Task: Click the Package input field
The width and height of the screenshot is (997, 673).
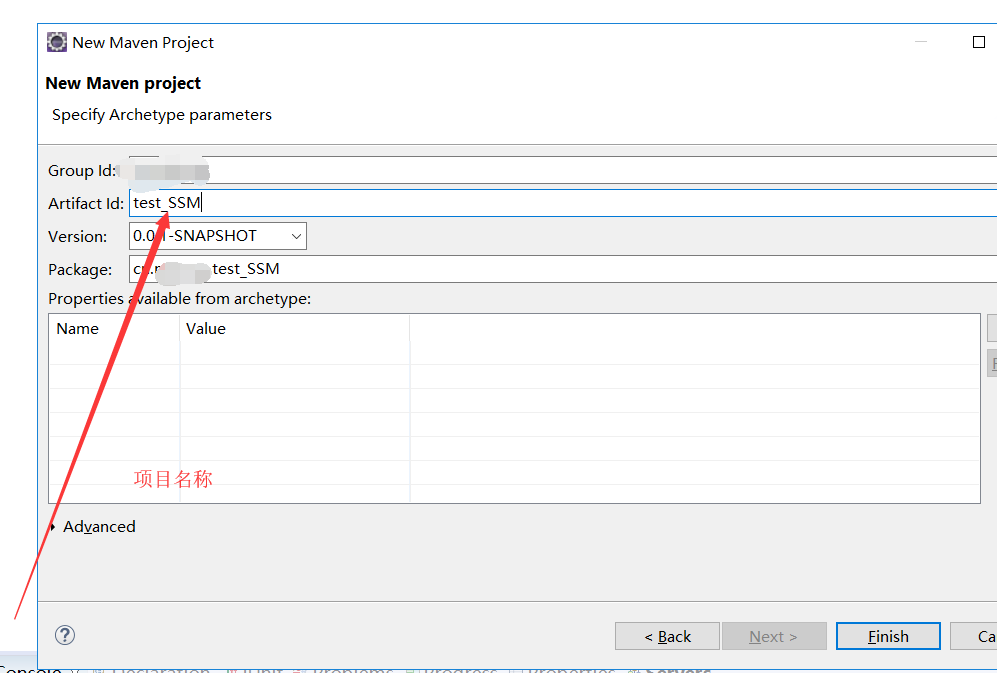Action: tap(563, 269)
